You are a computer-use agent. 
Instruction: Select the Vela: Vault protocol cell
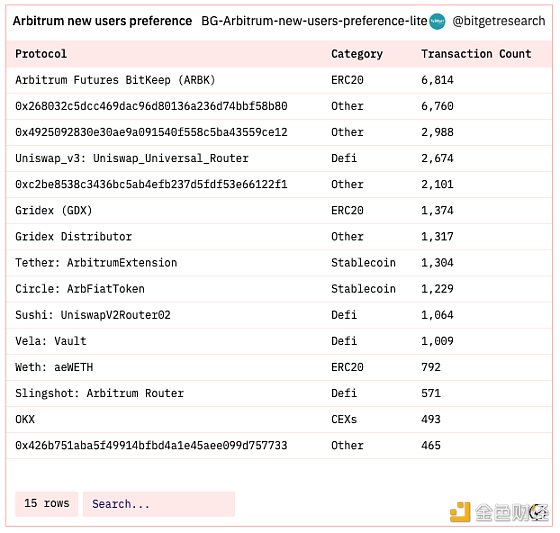coord(51,341)
